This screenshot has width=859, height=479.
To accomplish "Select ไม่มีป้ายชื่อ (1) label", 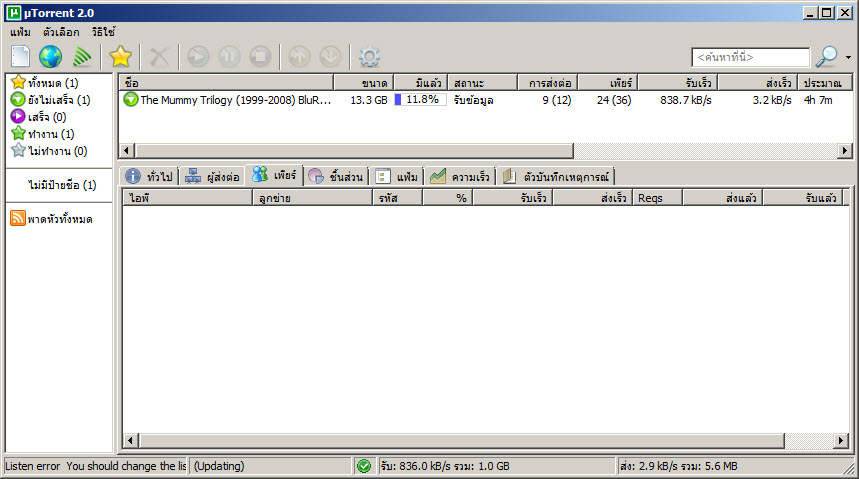I will pyautogui.click(x=62, y=185).
